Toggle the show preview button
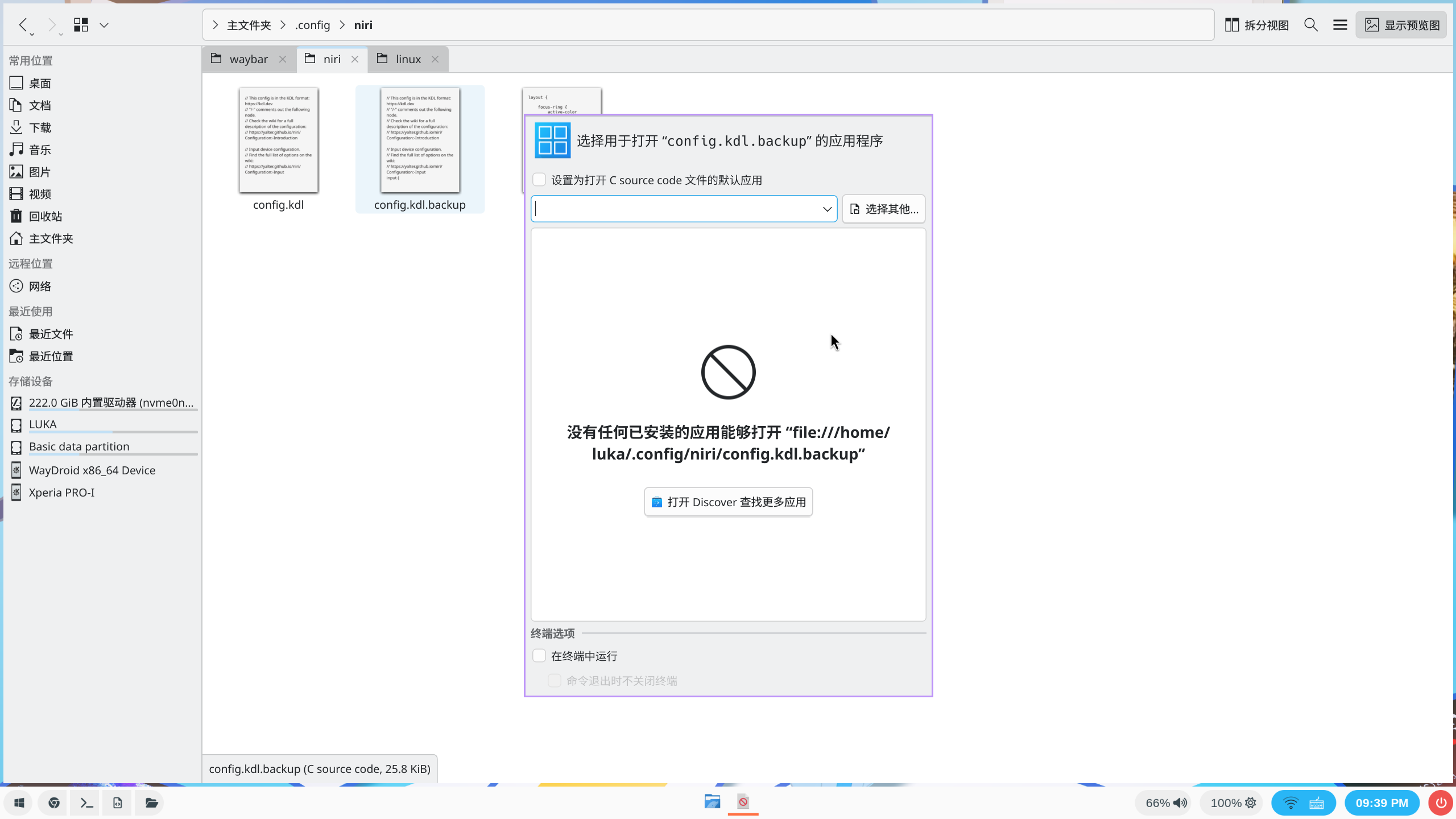The width and height of the screenshot is (1456, 819). (1402, 25)
